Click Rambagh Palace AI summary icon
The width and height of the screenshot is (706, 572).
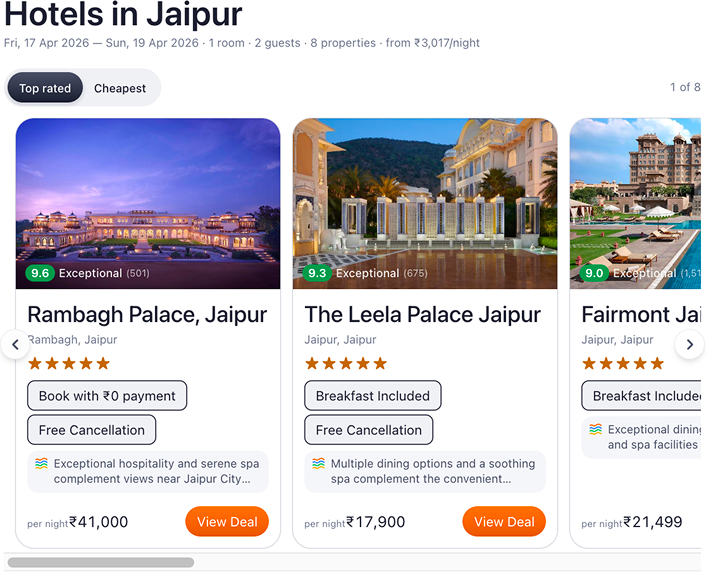click(x=41, y=464)
